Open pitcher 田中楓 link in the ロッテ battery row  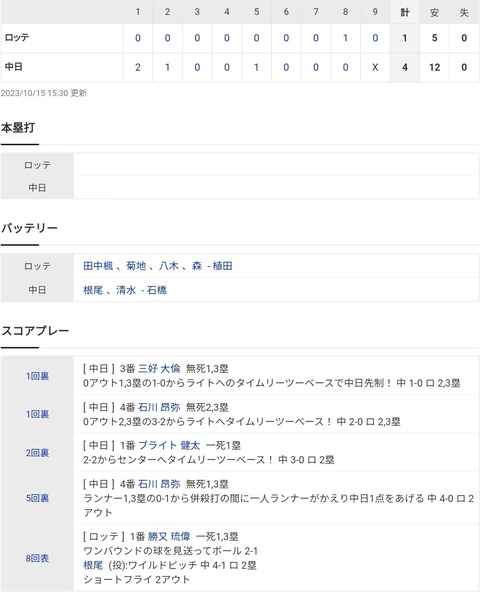coord(98,266)
